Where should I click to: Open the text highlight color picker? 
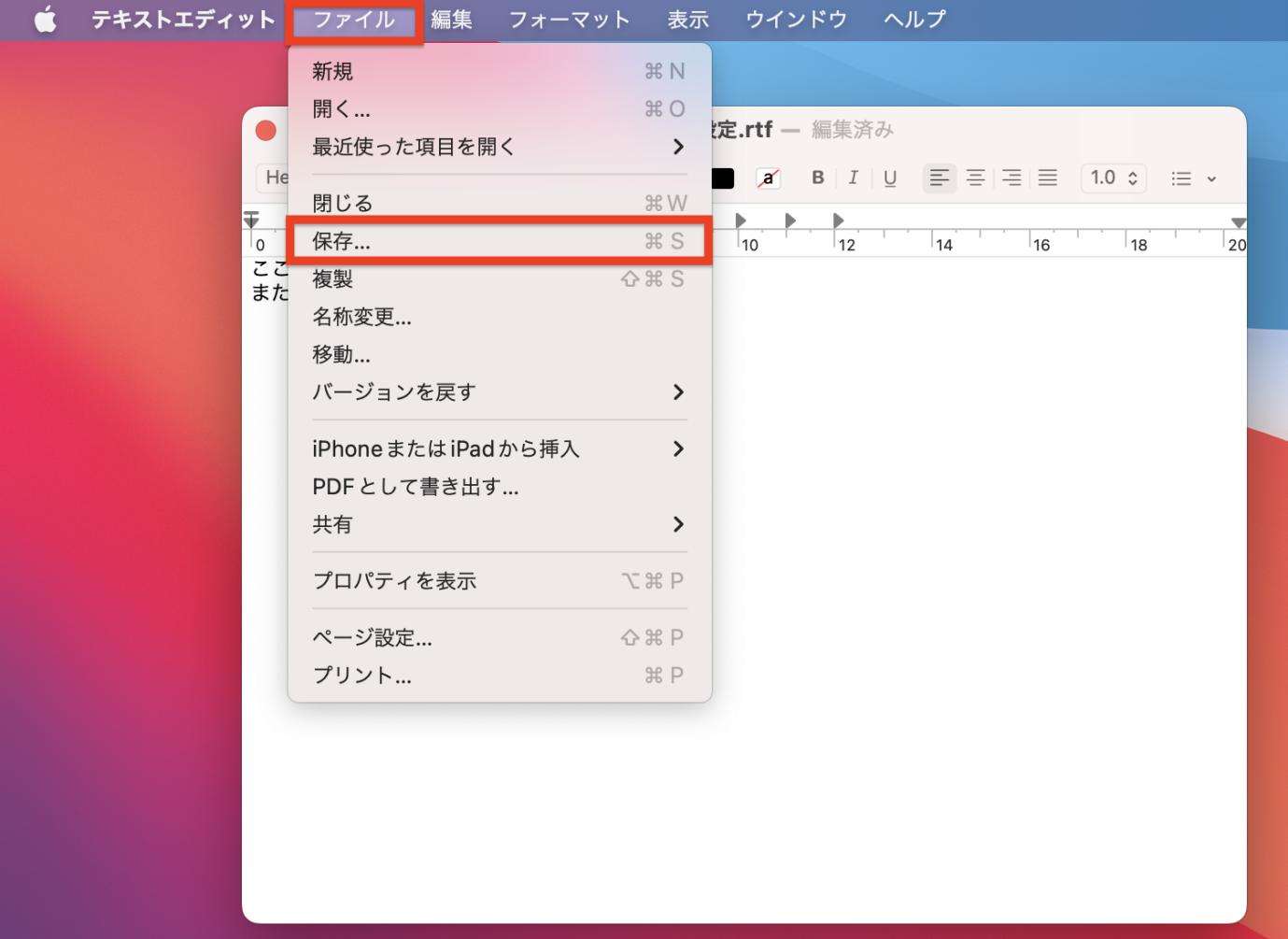click(x=769, y=178)
